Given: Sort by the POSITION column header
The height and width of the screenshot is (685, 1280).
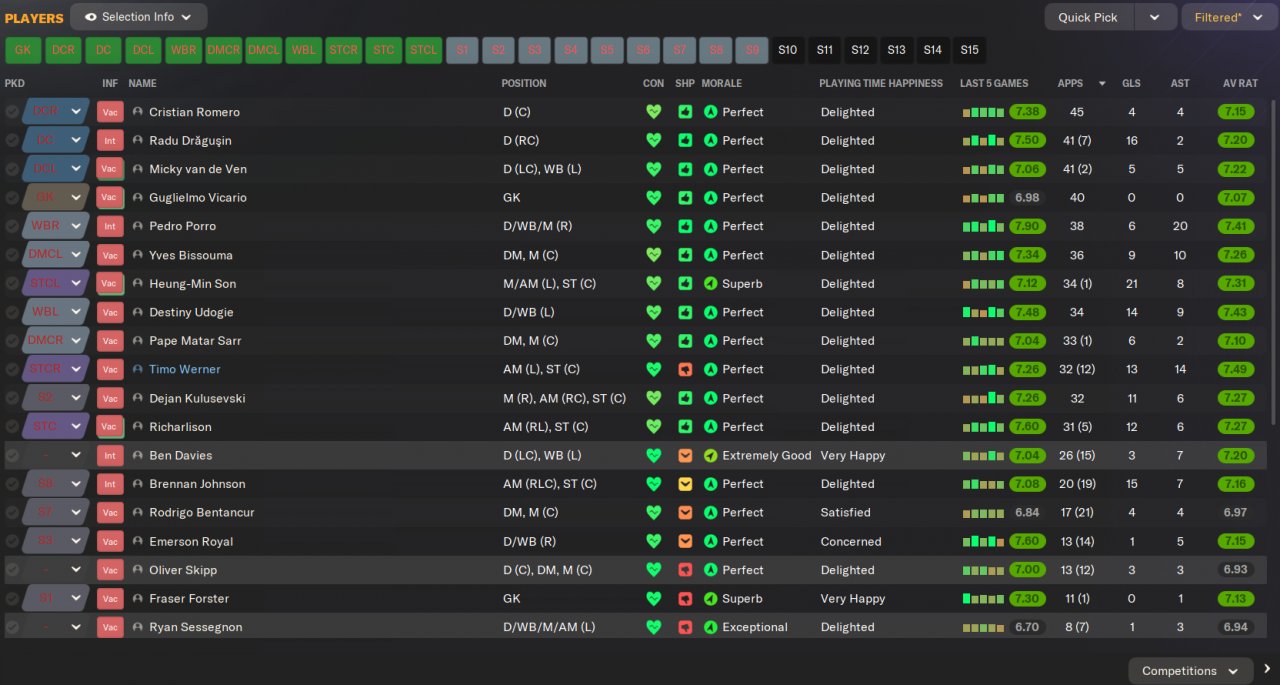Looking at the screenshot, I should click(x=524, y=83).
